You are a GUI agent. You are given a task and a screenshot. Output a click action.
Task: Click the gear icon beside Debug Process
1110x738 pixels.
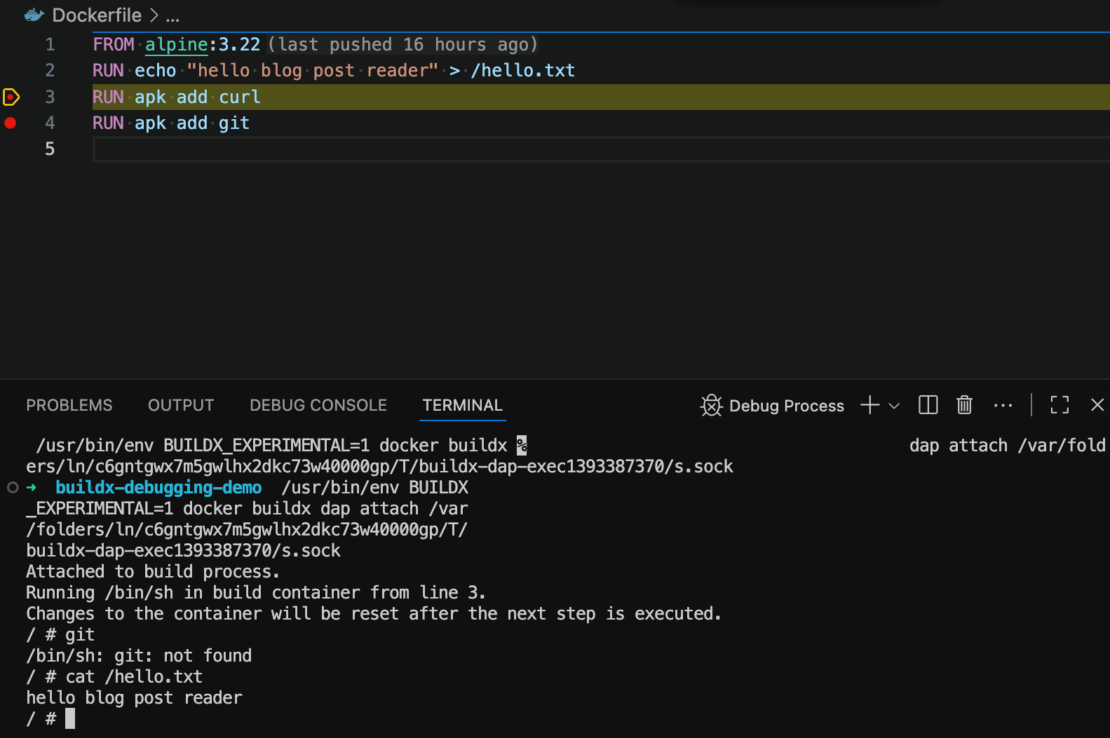711,405
